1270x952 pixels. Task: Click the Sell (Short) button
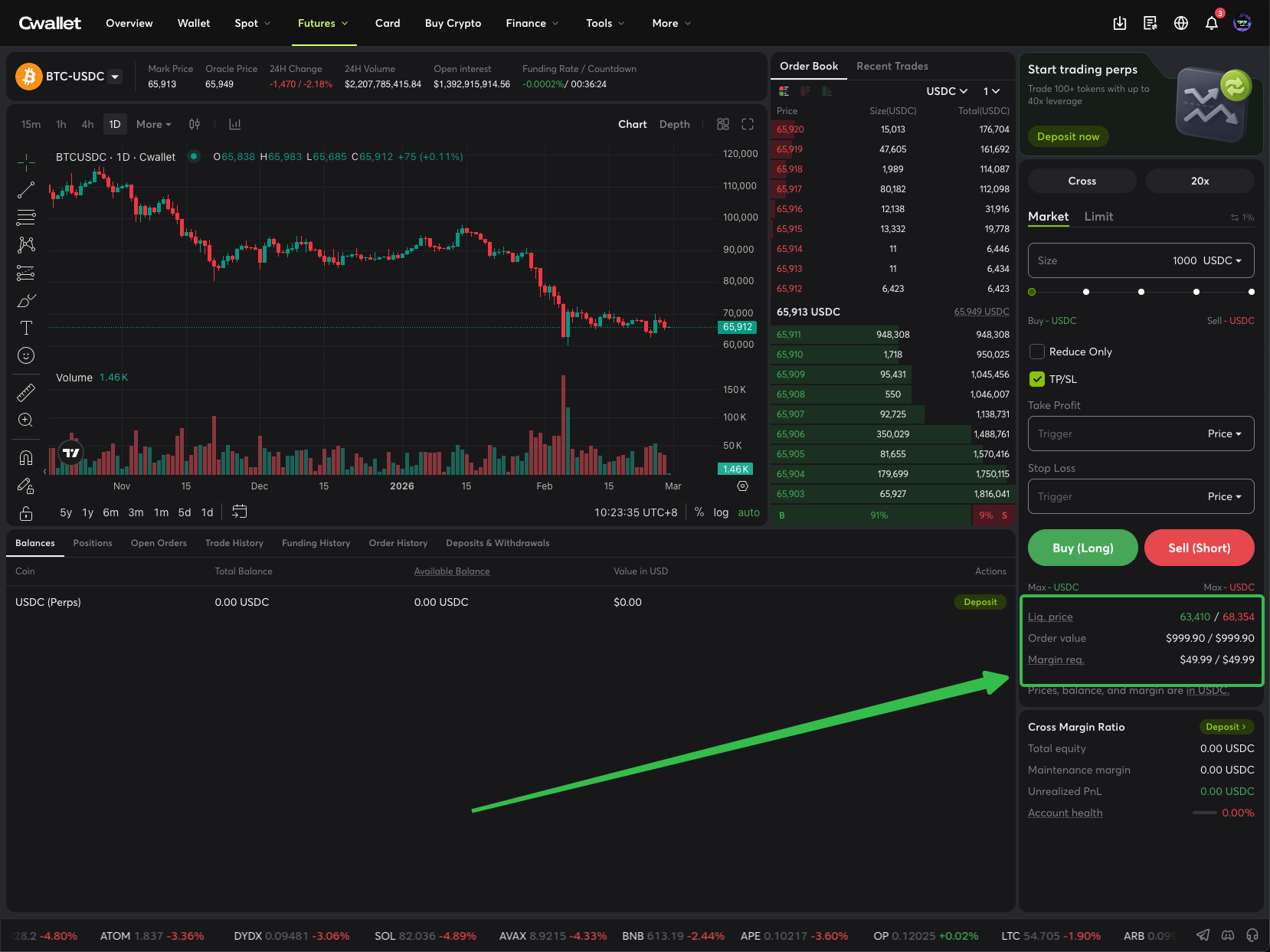[x=1199, y=548]
